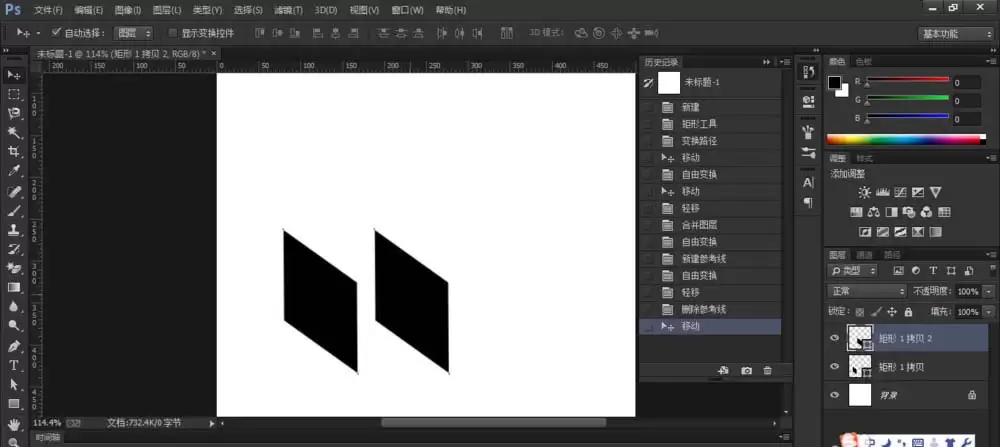This screenshot has height=447, width=1000.
Task: Open the 窗口(W) menu
Action: point(408,10)
